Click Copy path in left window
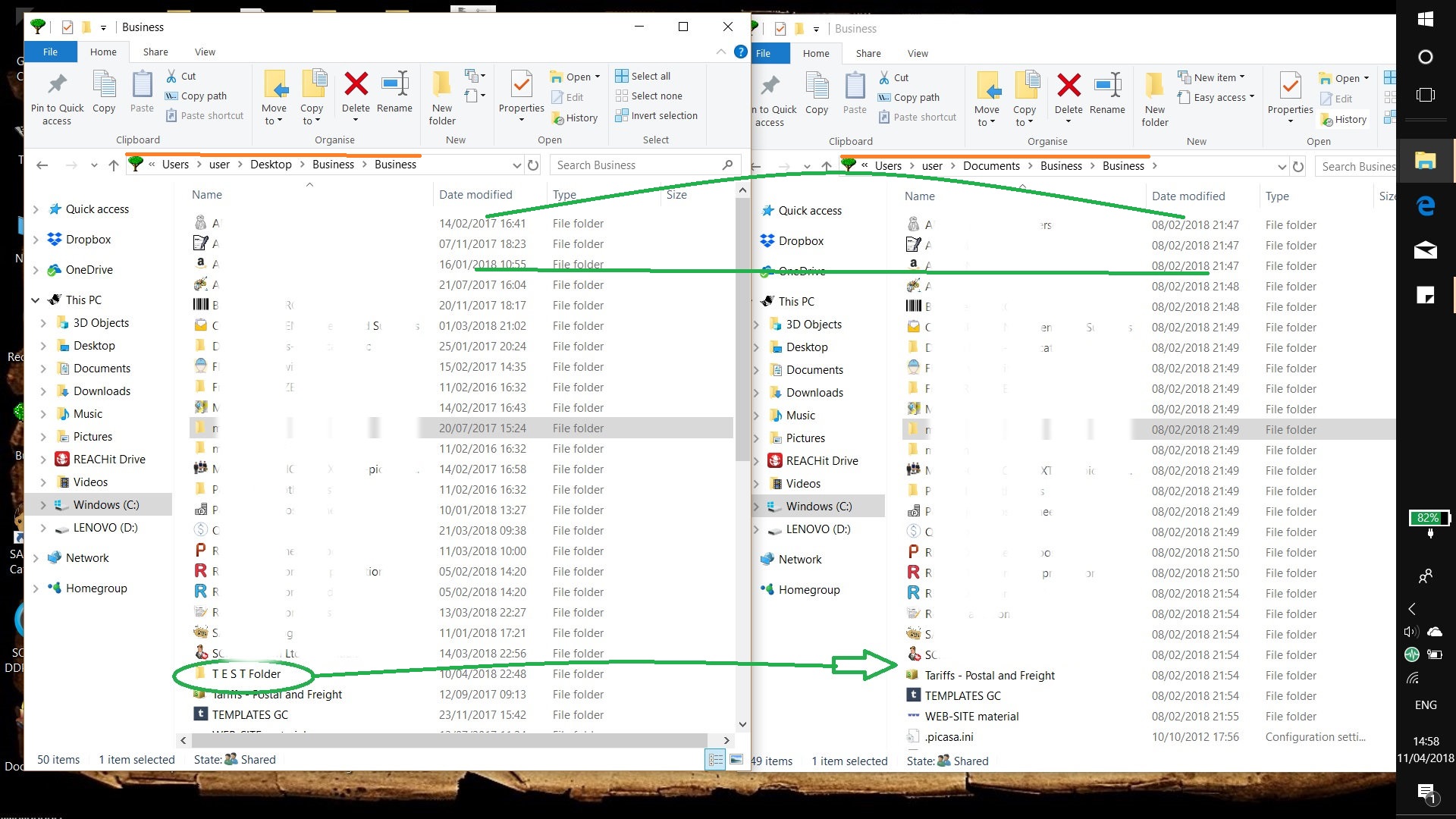Viewport: 1456px width, 819px height. point(196,96)
